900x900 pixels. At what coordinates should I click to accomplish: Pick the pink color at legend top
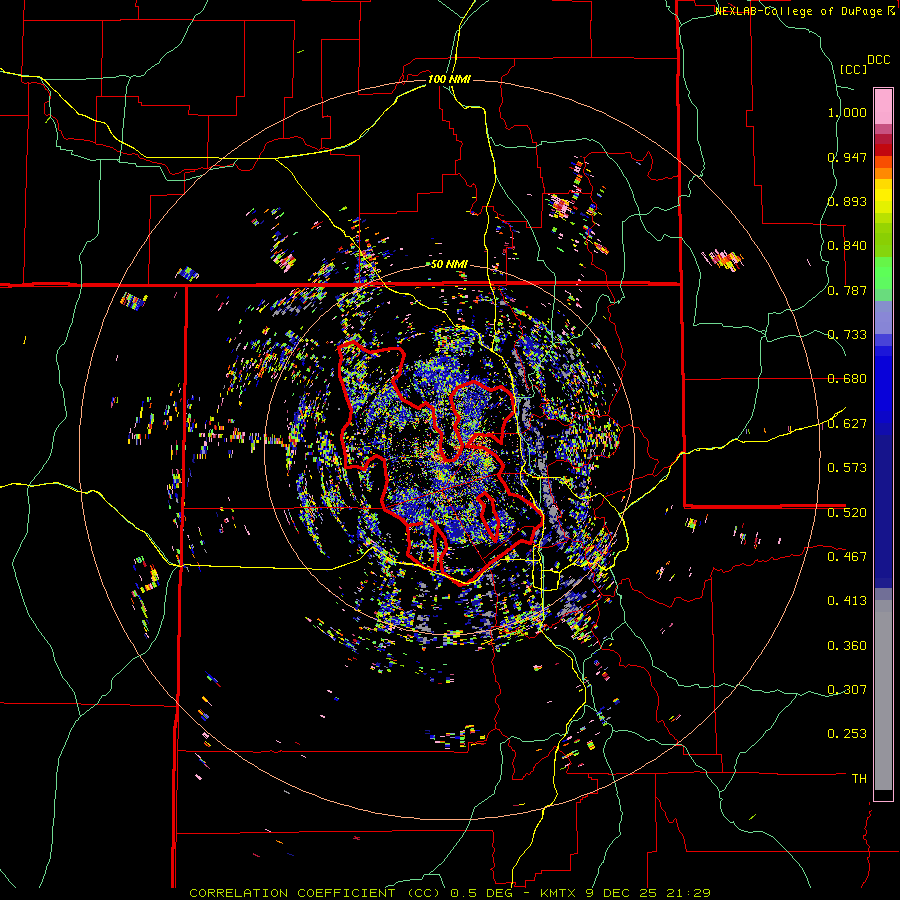(x=883, y=106)
